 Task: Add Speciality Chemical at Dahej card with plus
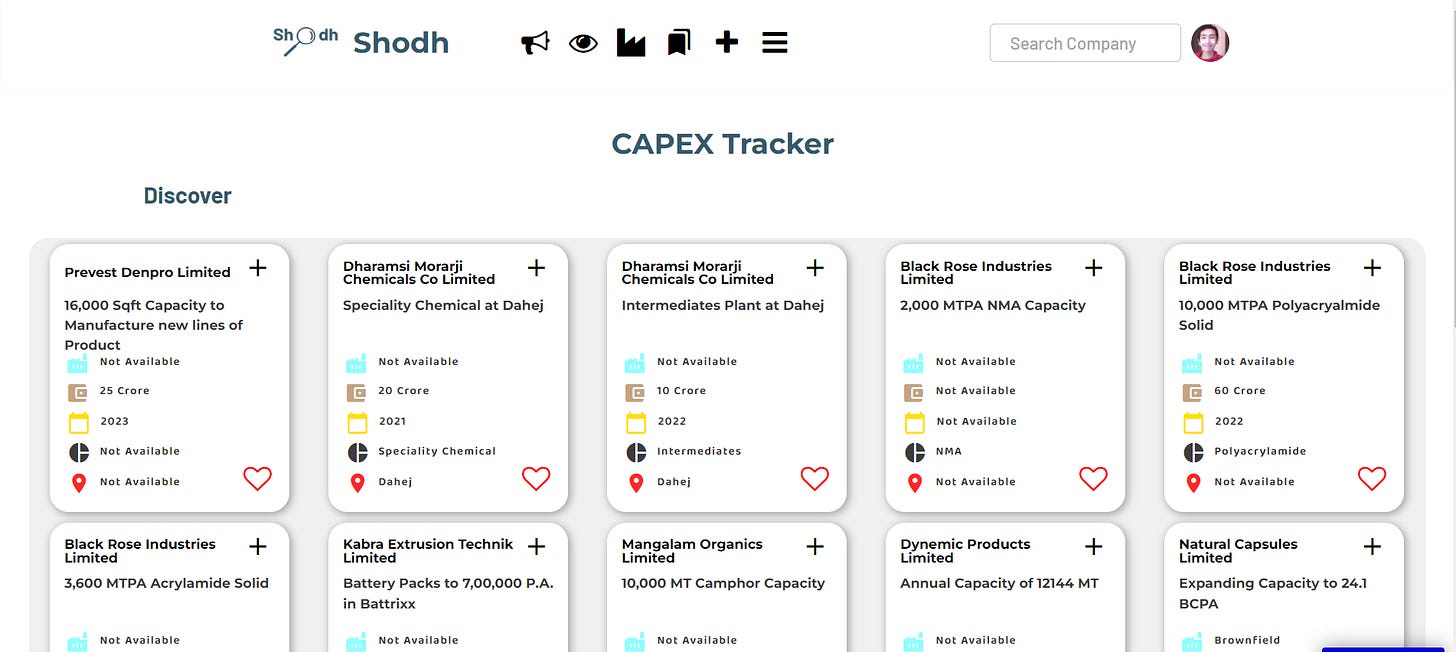(x=537, y=267)
